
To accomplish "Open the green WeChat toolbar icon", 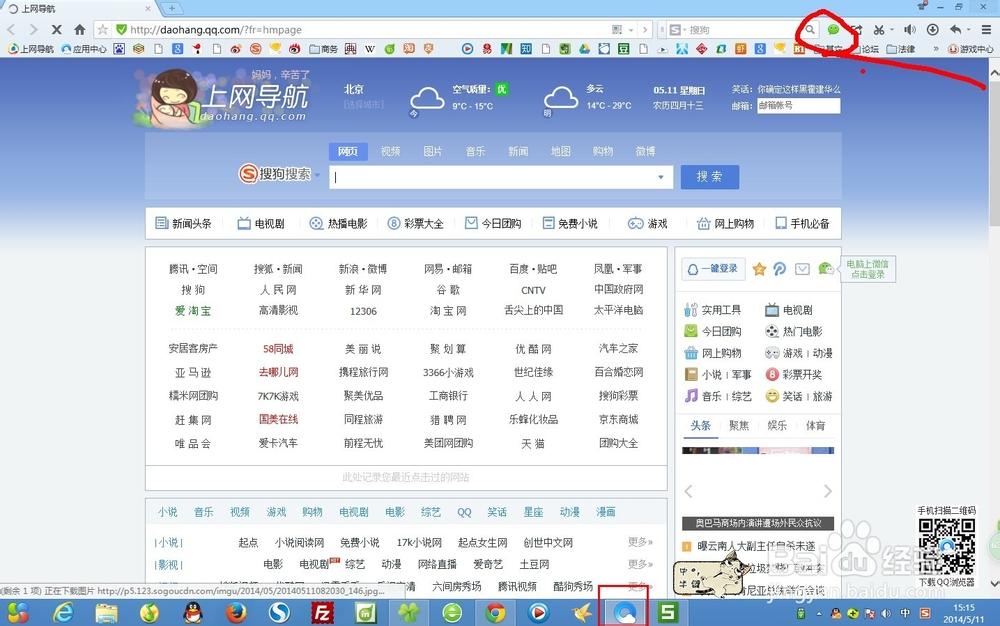I will (833, 29).
